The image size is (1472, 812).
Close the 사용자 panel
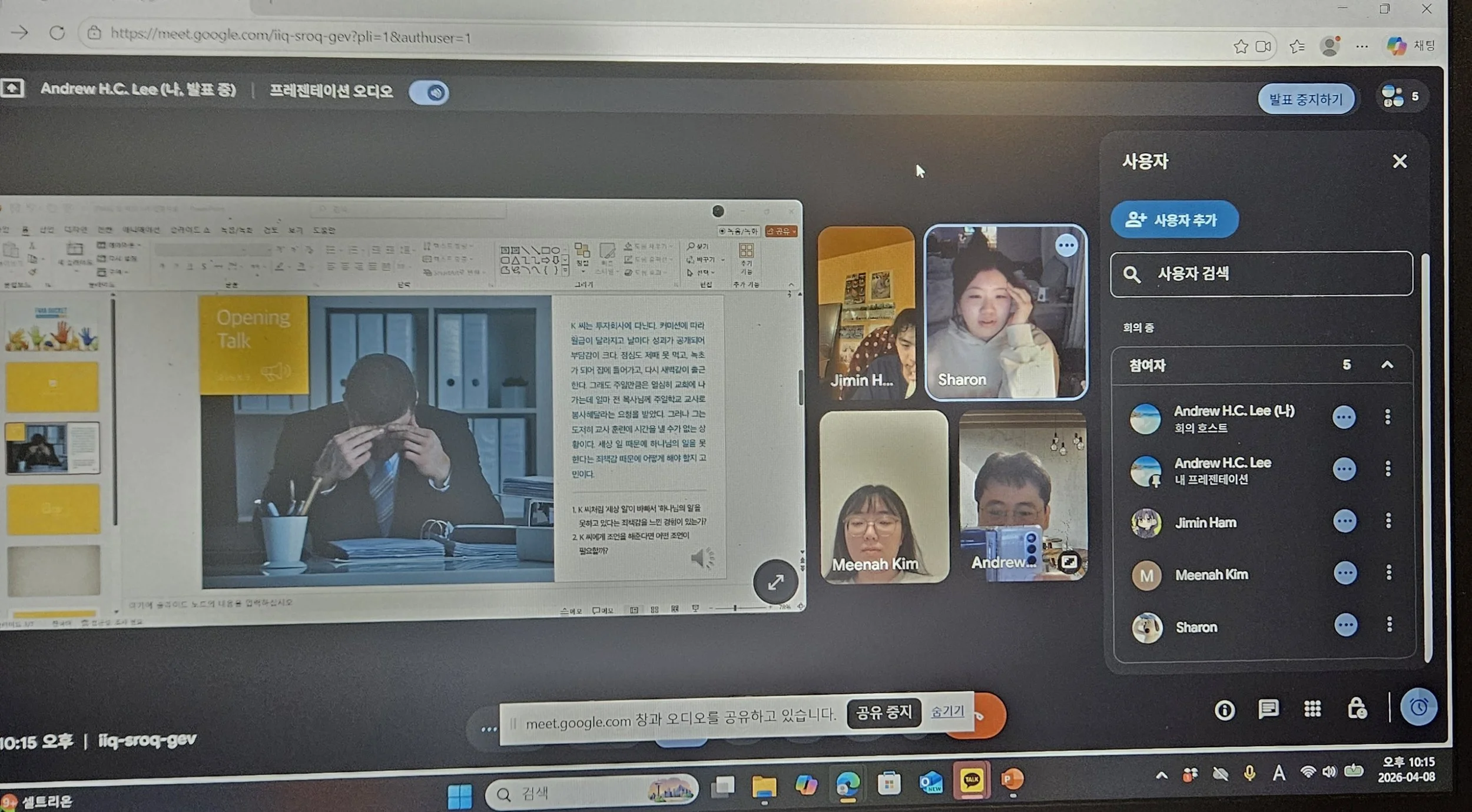tap(1400, 161)
